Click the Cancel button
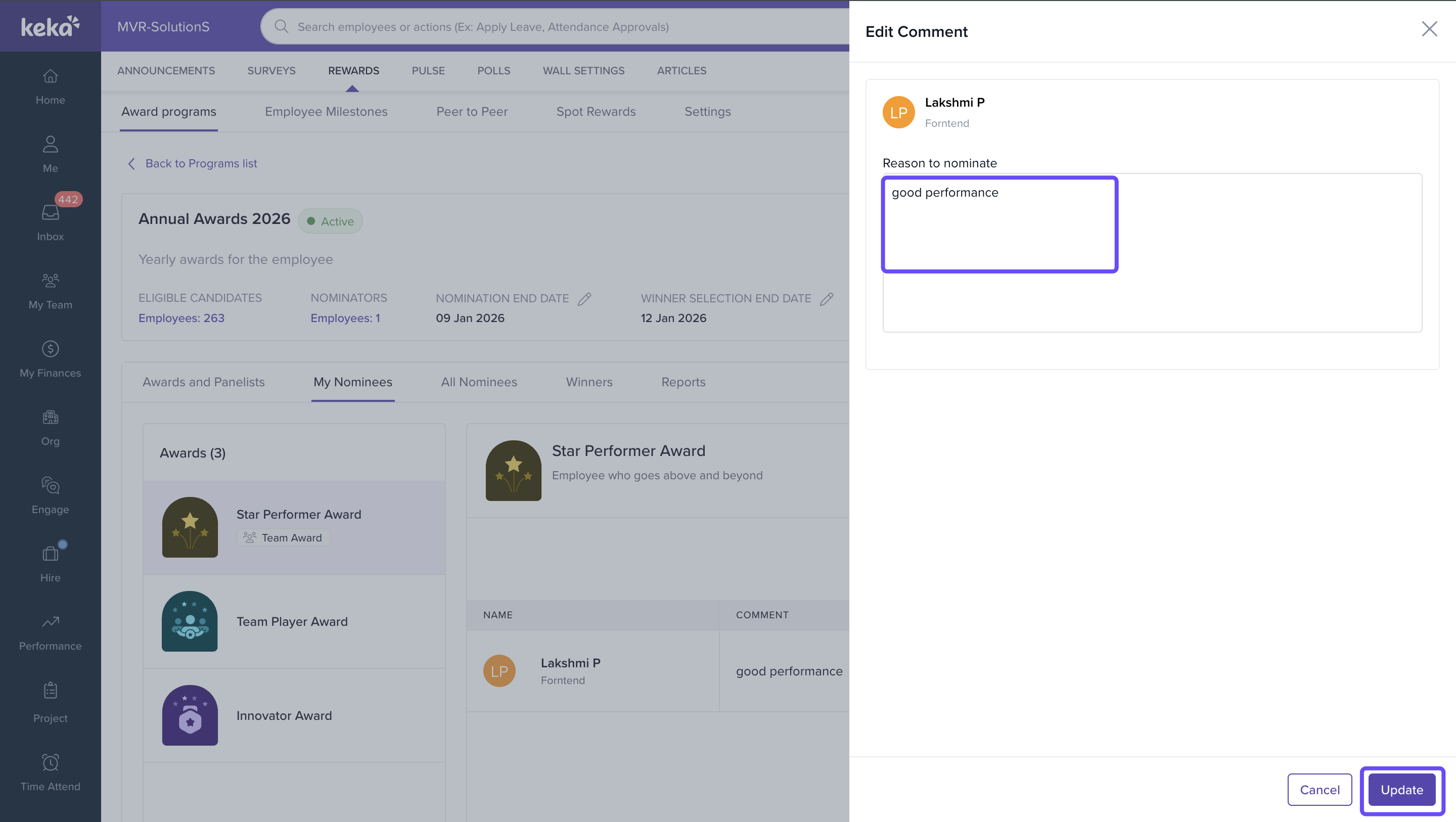Image resolution: width=1456 pixels, height=822 pixels. pyautogui.click(x=1319, y=789)
